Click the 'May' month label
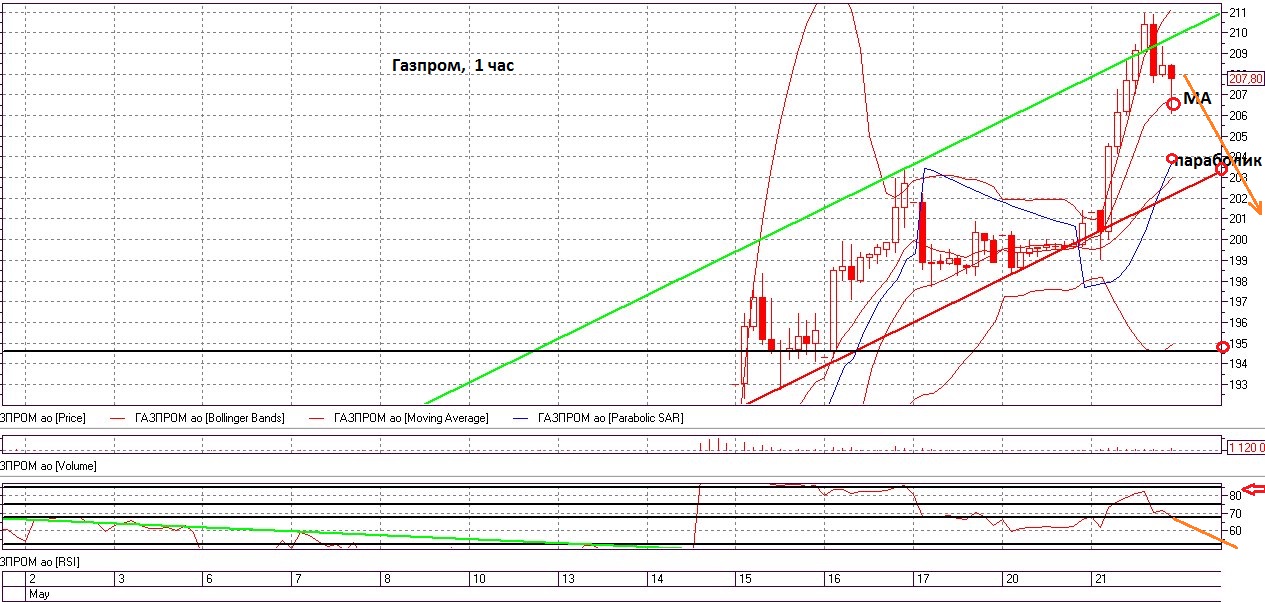The height and width of the screenshot is (602, 1265). (37, 594)
